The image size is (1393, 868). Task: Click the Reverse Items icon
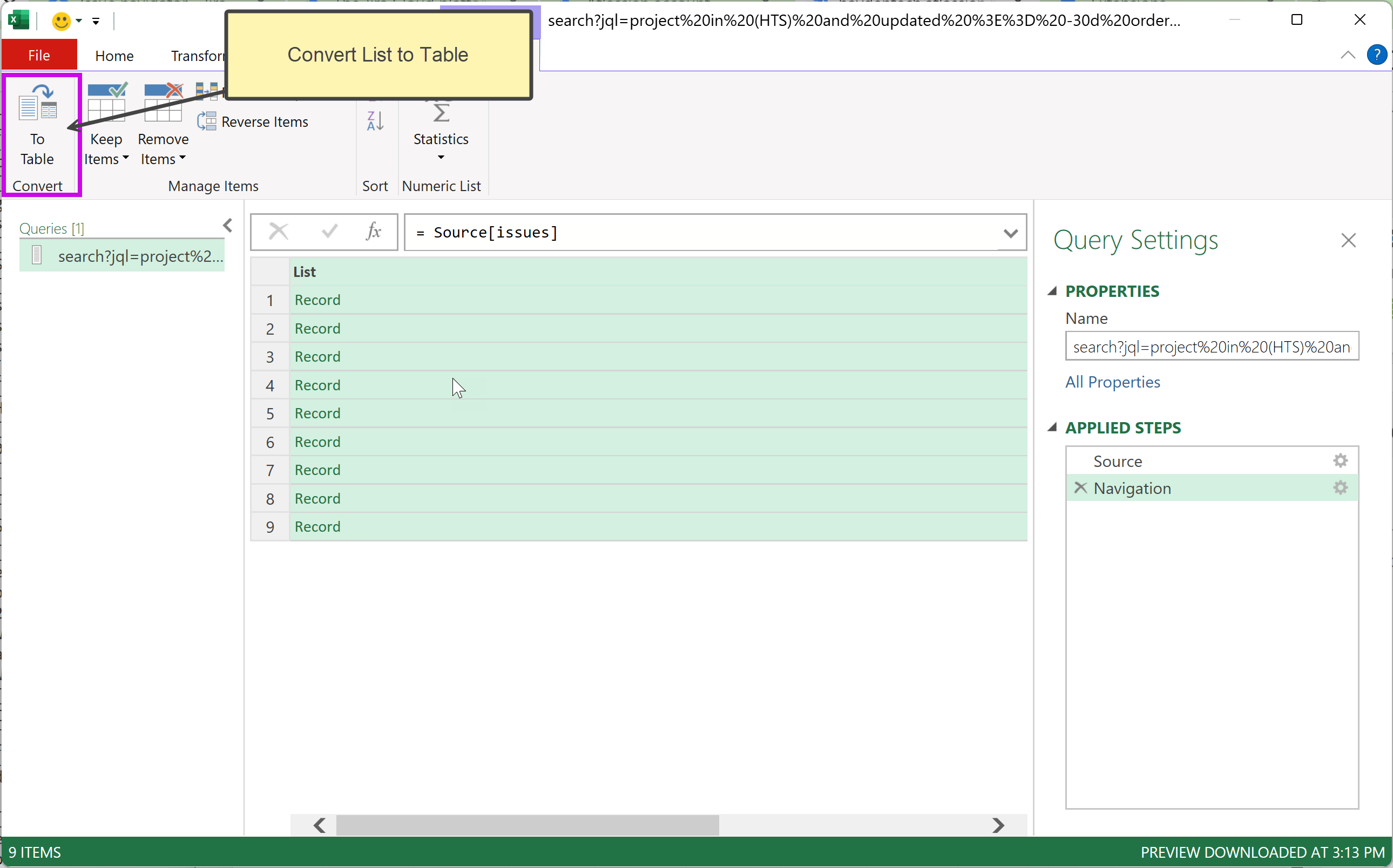[x=207, y=121]
